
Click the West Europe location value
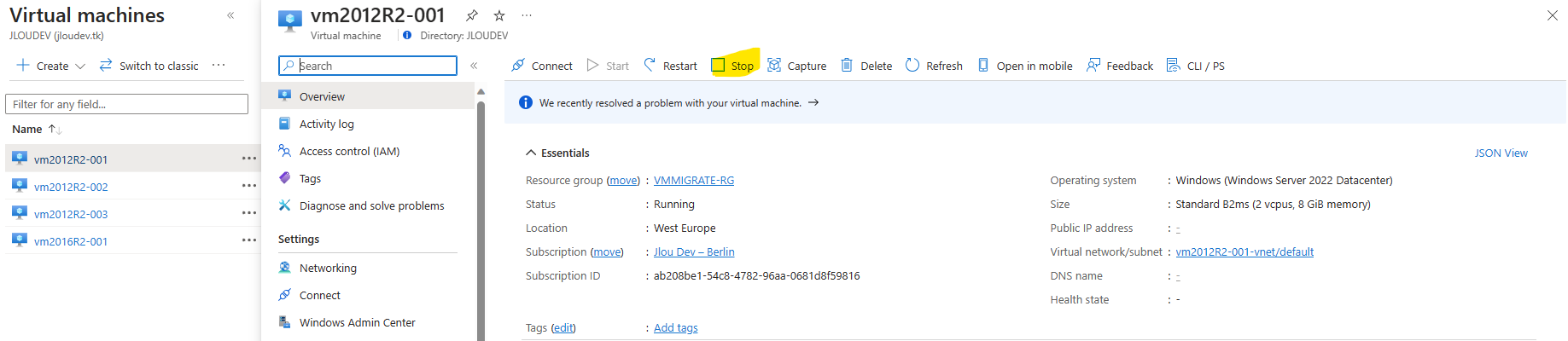[685, 228]
